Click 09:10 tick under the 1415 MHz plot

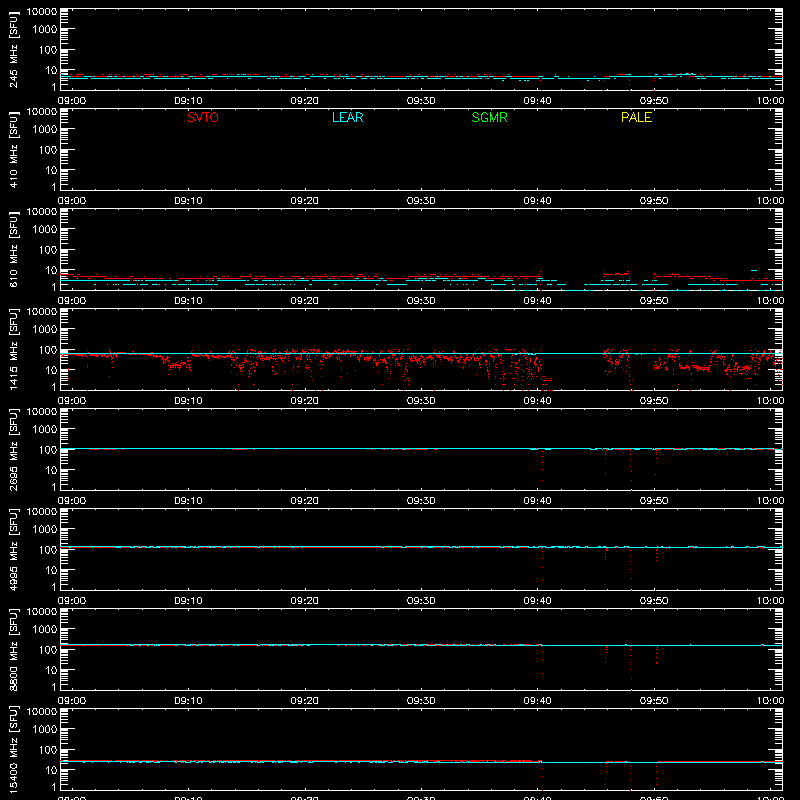pos(188,401)
